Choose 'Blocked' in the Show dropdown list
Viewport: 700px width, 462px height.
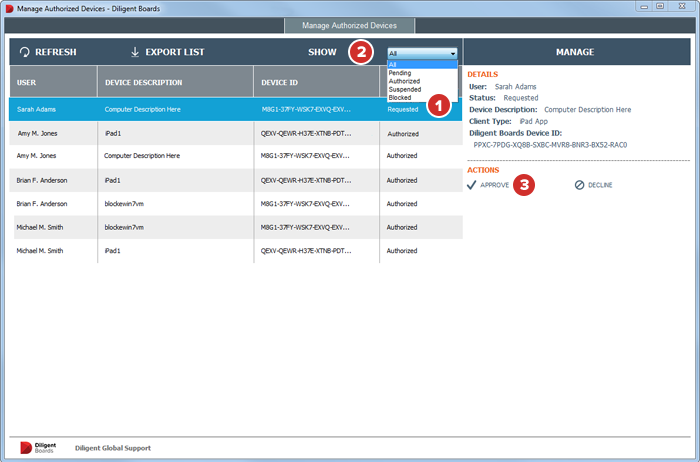click(x=422, y=97)
